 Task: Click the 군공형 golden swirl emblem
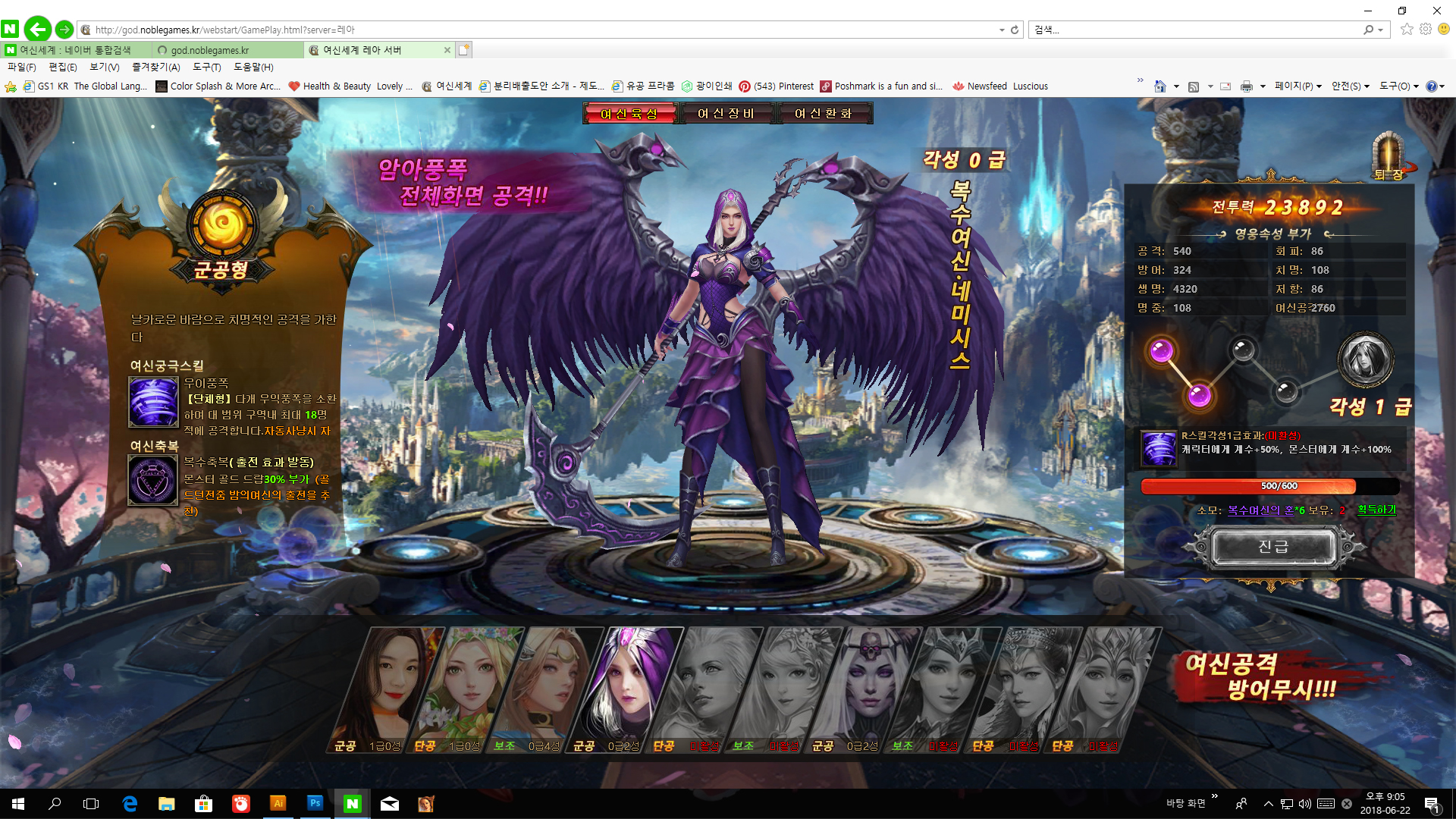tap(222, 224)
